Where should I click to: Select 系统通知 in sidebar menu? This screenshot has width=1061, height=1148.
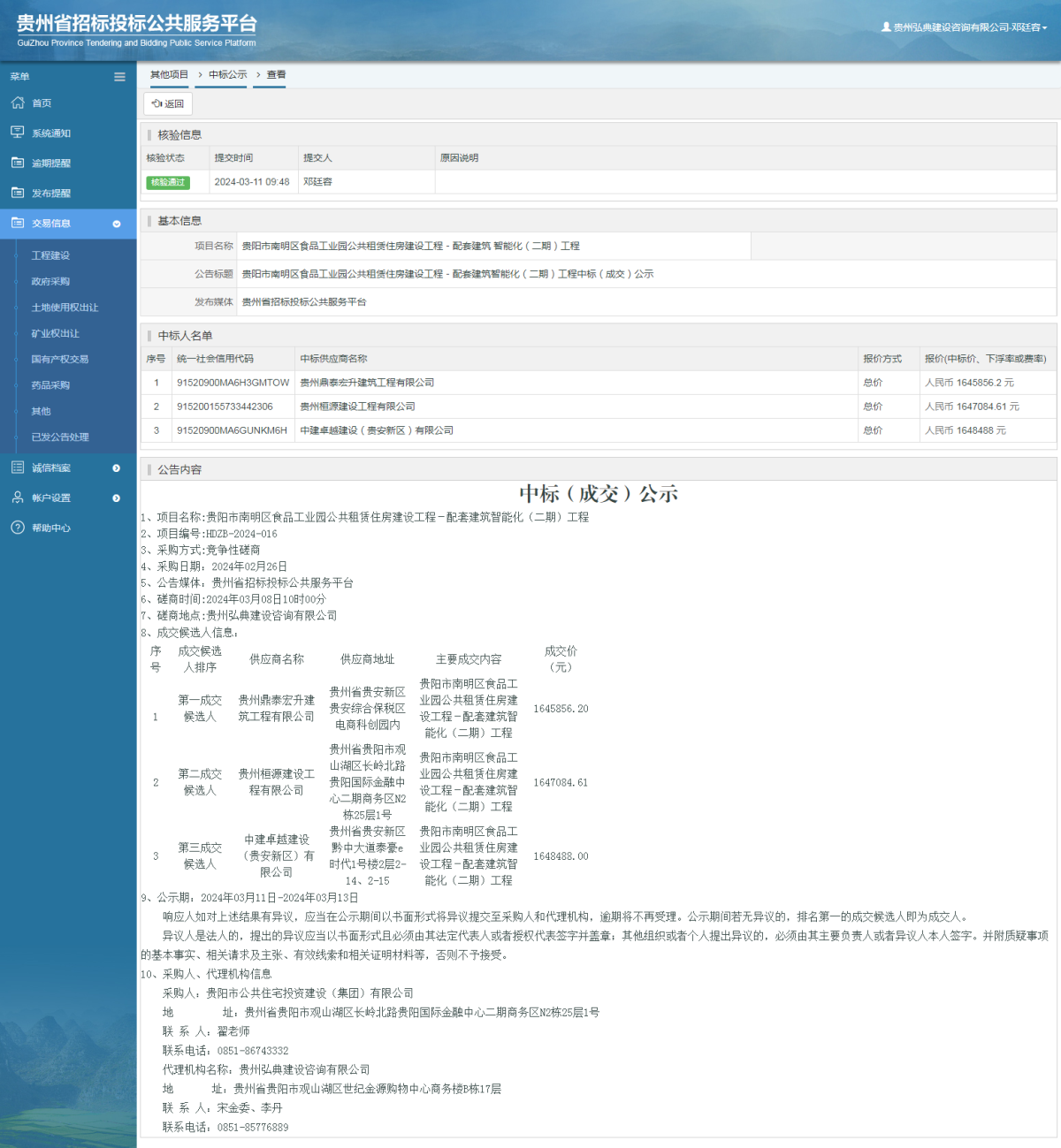coord(51,133)
